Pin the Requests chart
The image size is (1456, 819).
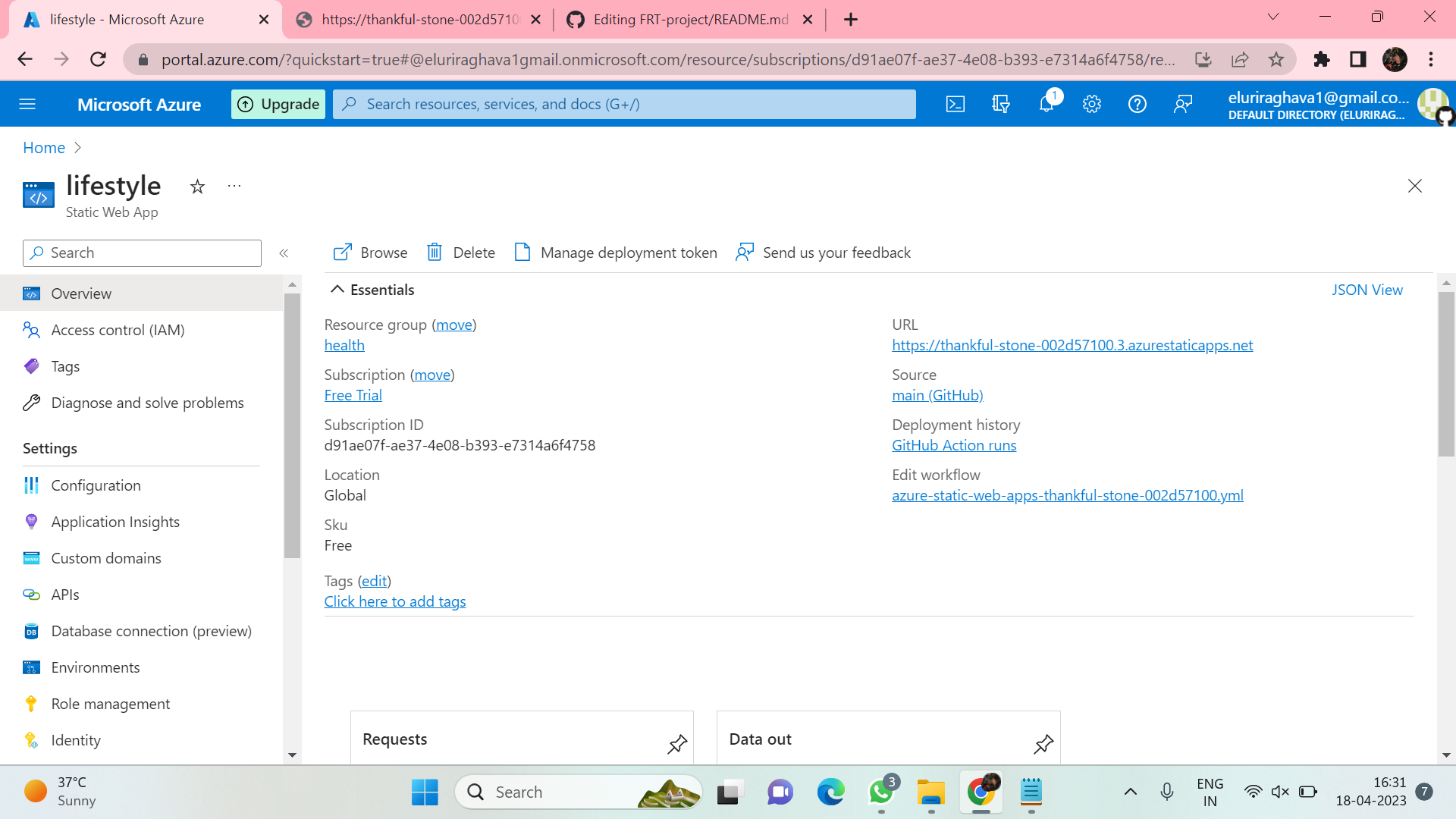[676, 744]
